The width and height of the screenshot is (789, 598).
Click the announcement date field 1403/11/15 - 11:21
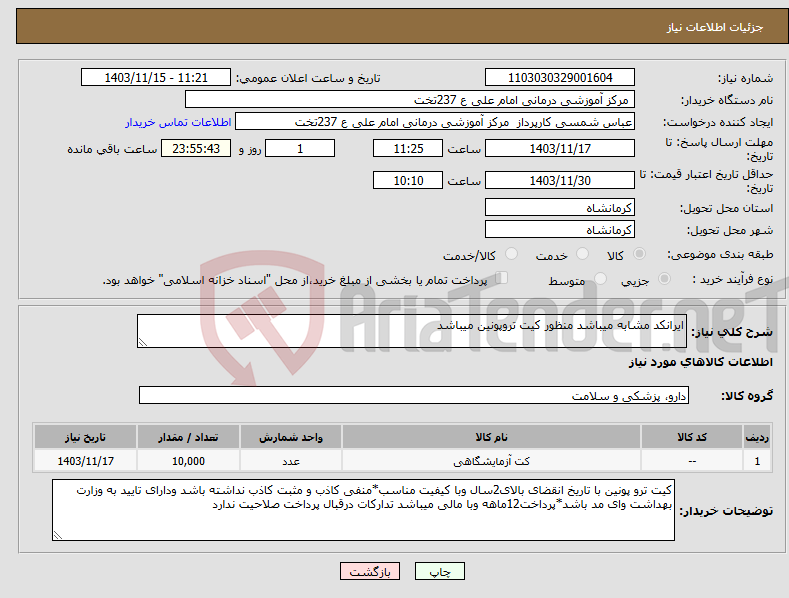click(x=156, y=78)
